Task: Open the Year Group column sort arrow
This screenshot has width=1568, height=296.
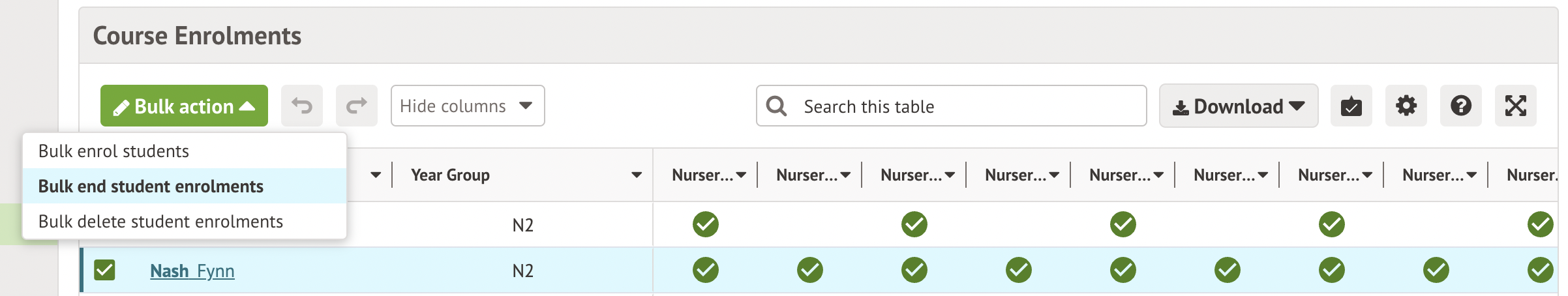Action: pos(636,175)
